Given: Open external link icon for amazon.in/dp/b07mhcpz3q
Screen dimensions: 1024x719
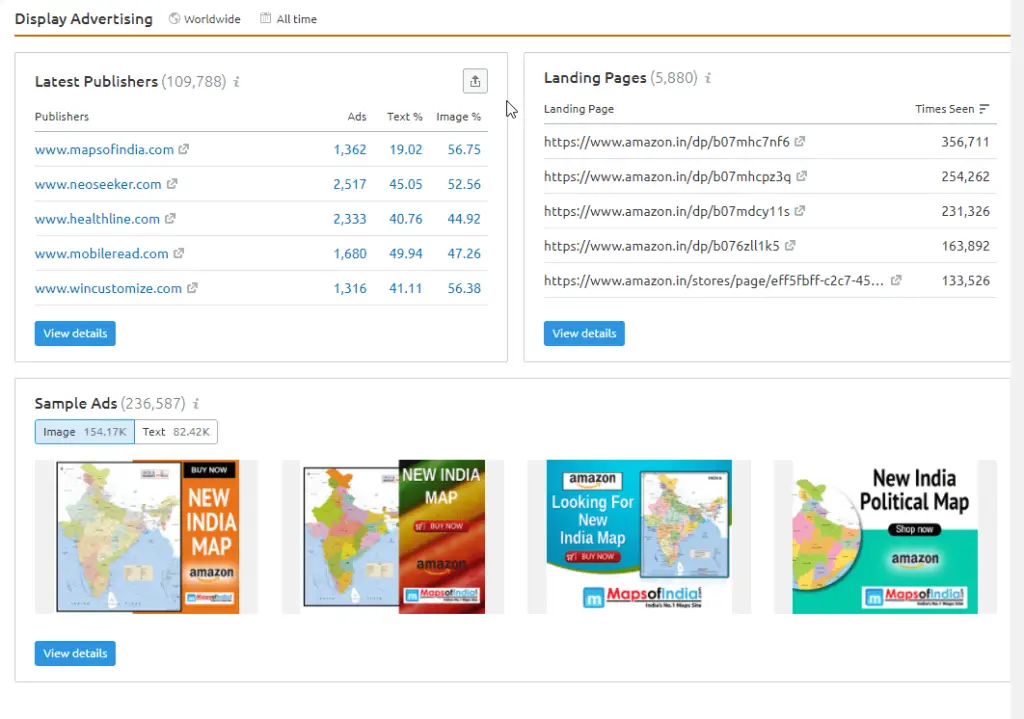Looking at the screenshot, I should [x=801, y=176].
